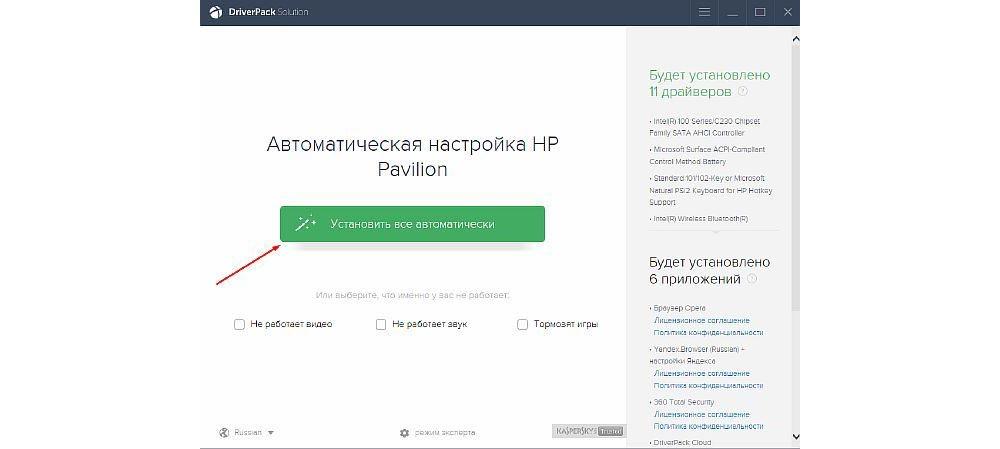This screenshot has height=449, width=1000.
Task: Click Yandex.Browser (Russian) application entry
Action: (697, 355)
